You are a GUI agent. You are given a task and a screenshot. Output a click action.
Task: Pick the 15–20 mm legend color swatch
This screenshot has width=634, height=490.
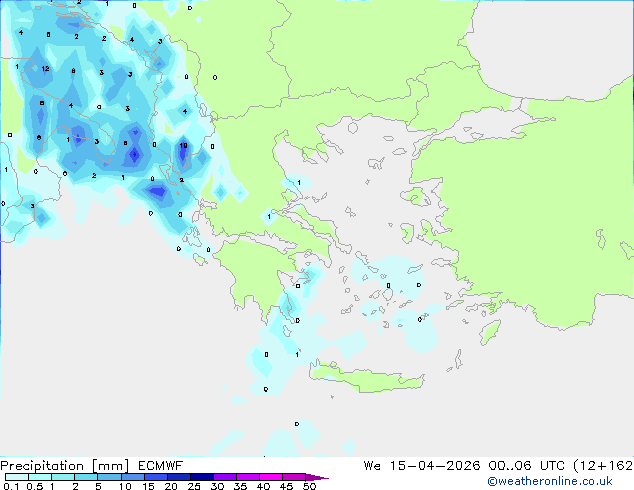click(155, 477)
